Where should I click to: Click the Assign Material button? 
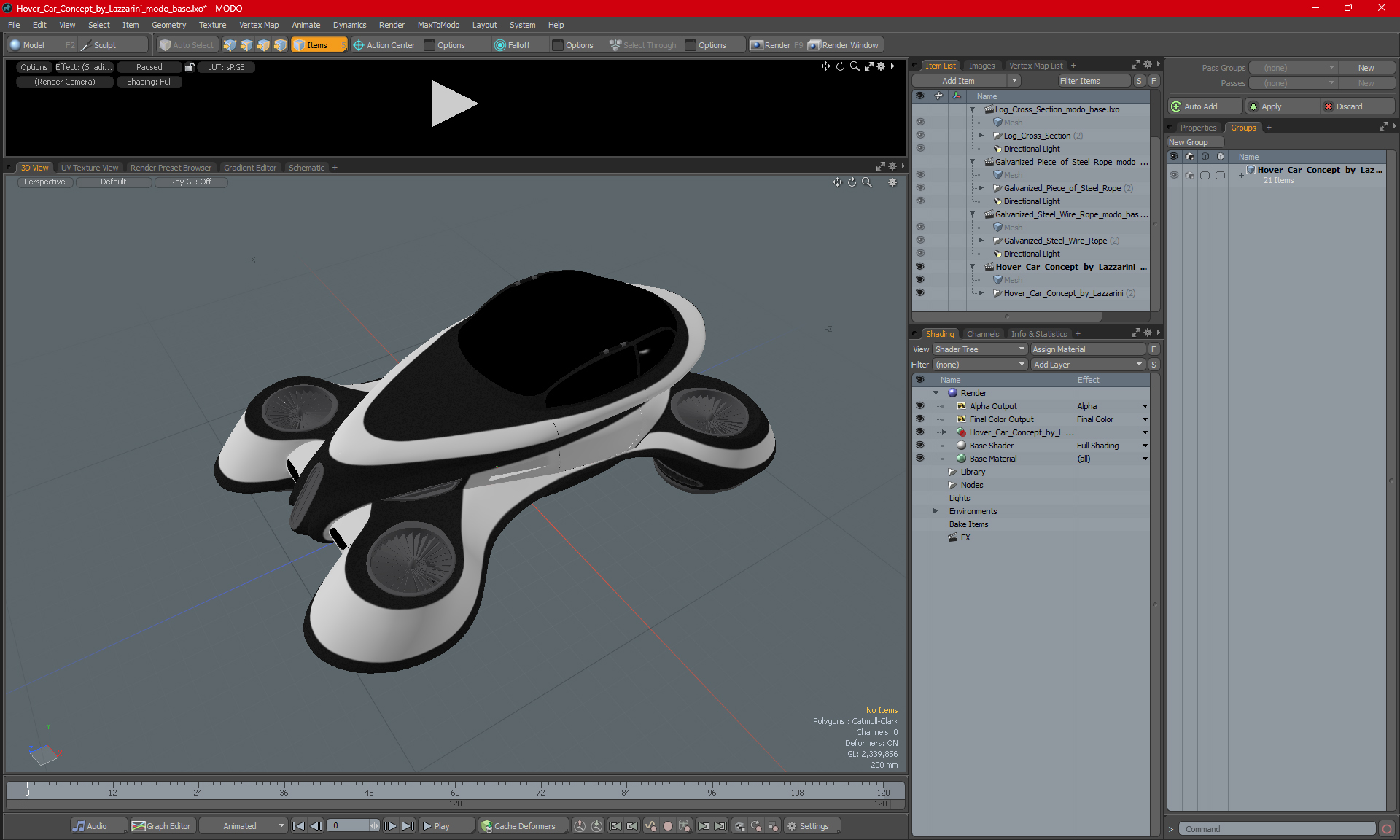click(1088, 349)
